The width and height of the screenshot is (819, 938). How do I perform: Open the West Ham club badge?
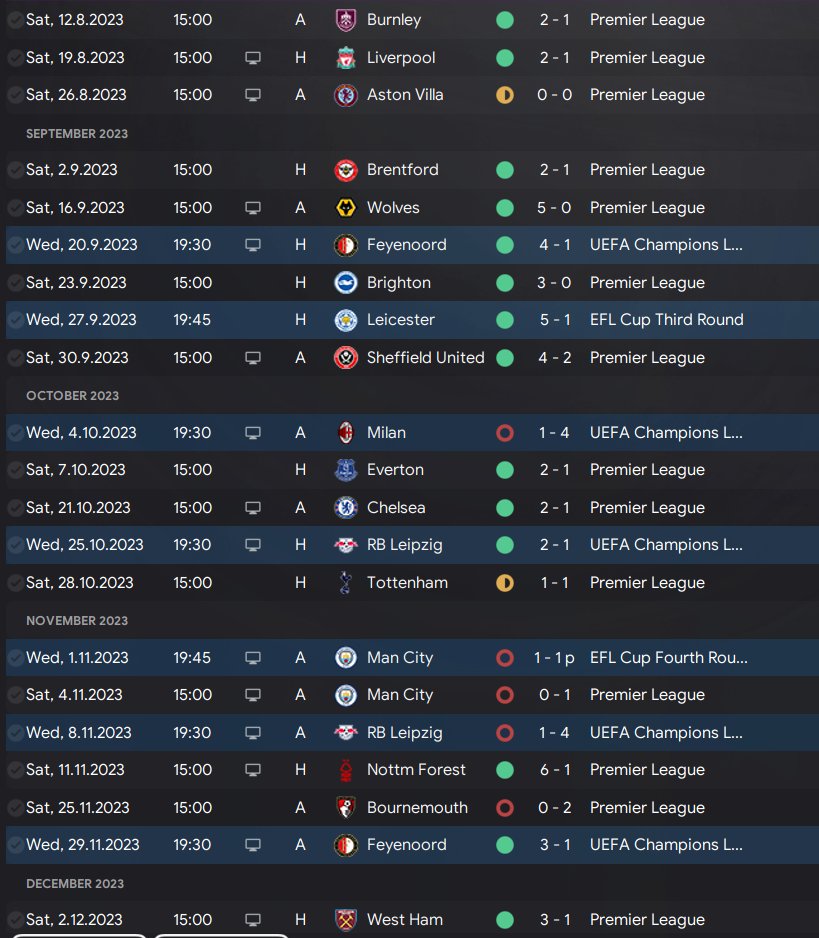click(346, 920)
